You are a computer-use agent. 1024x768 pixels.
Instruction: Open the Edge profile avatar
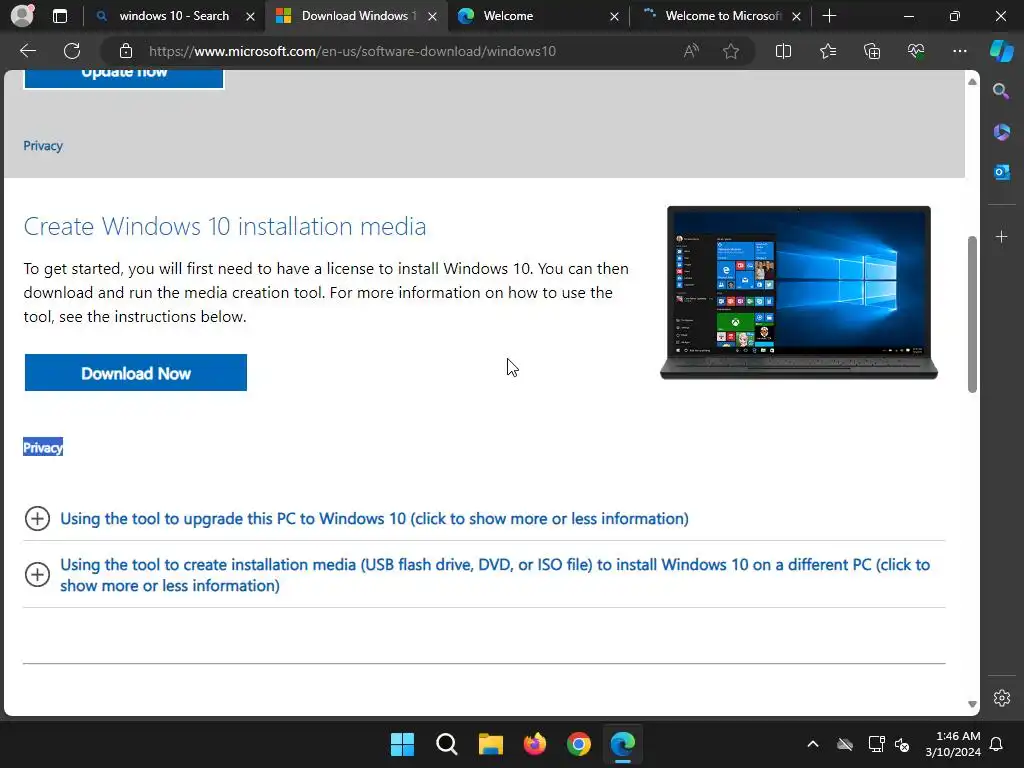(x=22, y=15)
